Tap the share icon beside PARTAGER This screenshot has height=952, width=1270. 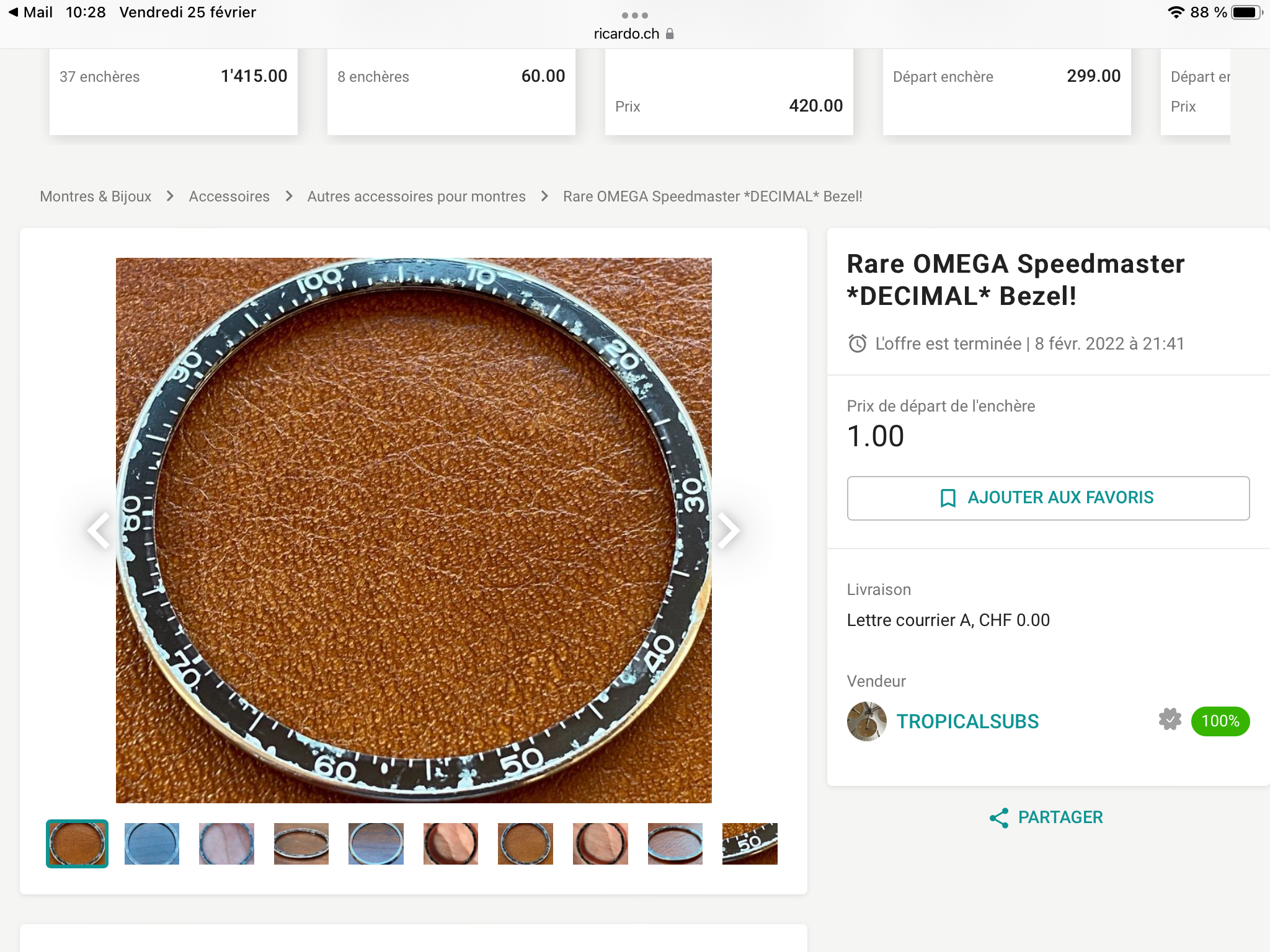click(x=998, y=818)
